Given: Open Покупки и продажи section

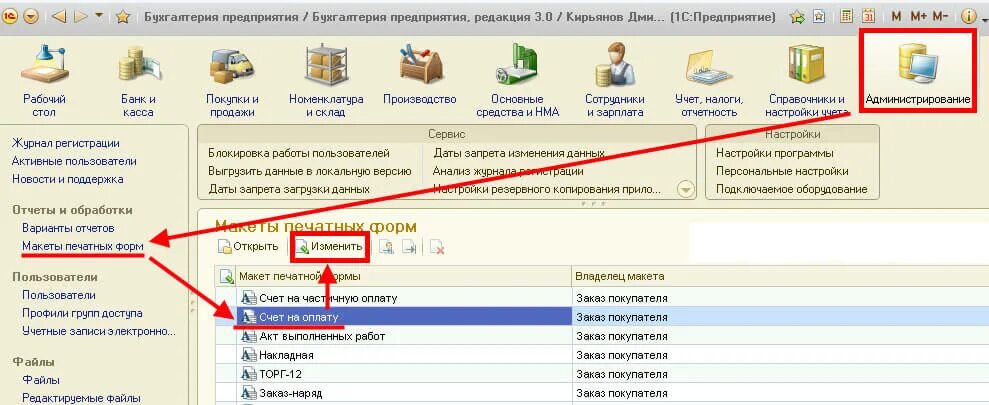Looking at the screenshot, I should (232, 80).
